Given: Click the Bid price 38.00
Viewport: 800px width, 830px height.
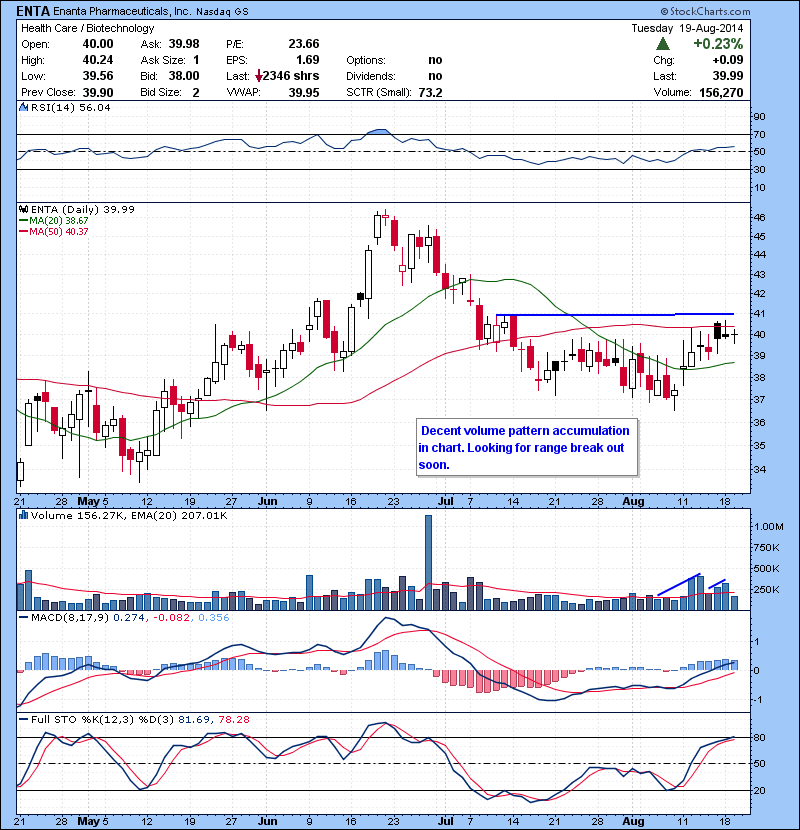Looking at the screenshot, I should tap(184, 76).
